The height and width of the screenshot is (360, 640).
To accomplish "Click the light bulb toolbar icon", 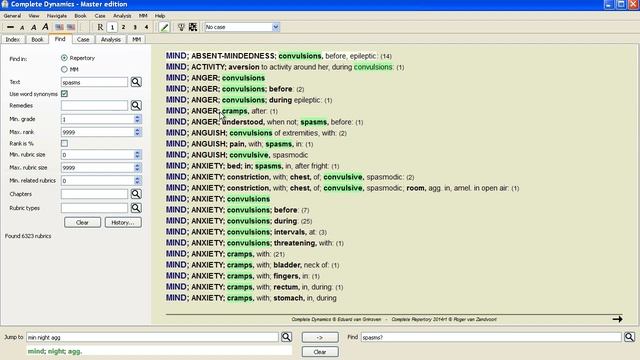I will [x=181, y=27].
